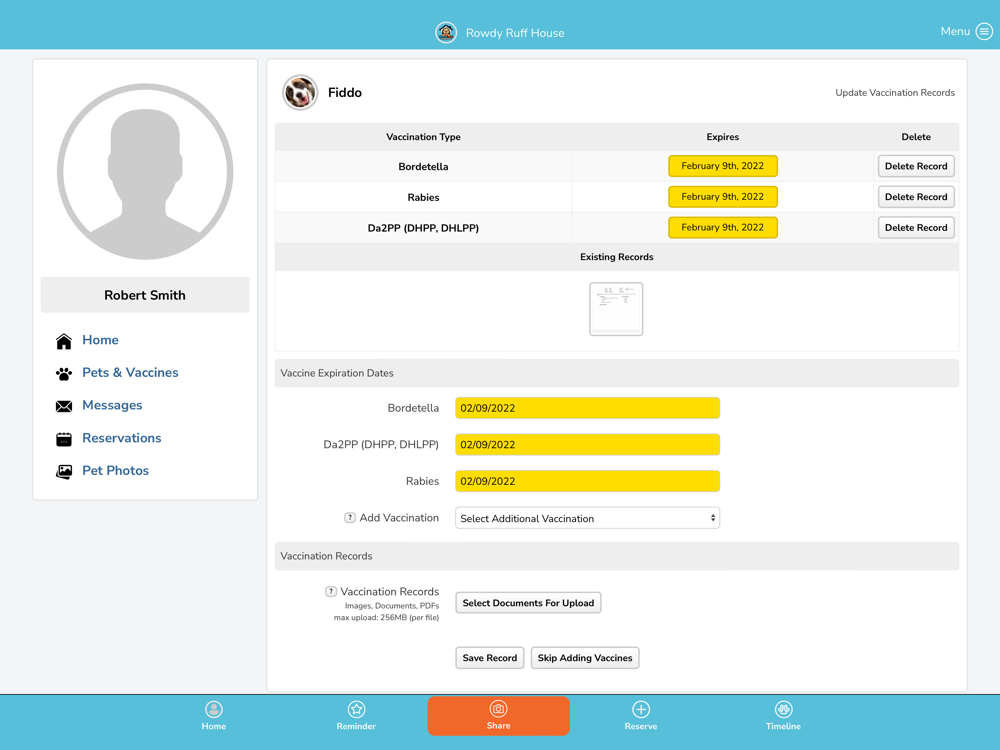The height and width of the screenshot is (750, 1000).
Task: Click the Existing Records heading
Action: [617, 256]
